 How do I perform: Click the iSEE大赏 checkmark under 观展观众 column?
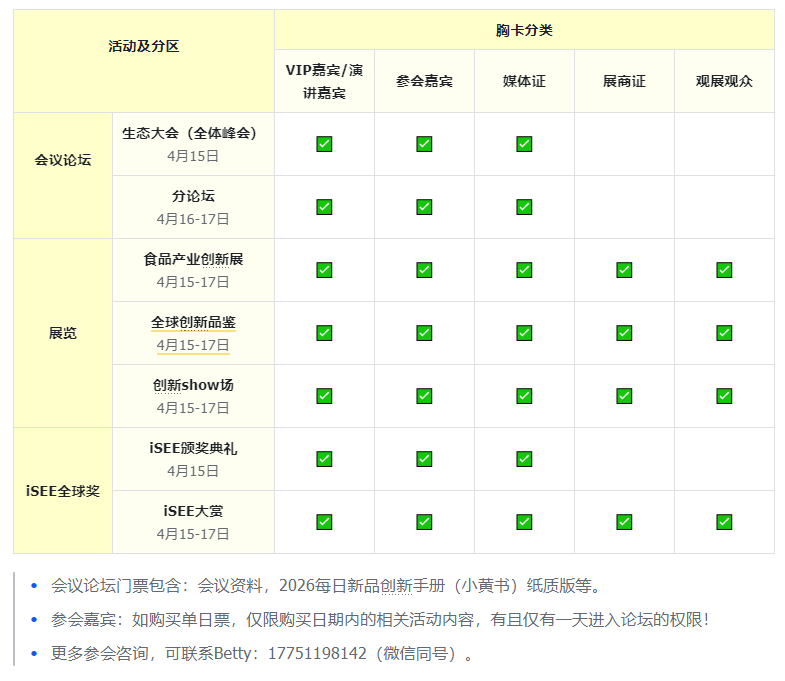click(724, 522)
